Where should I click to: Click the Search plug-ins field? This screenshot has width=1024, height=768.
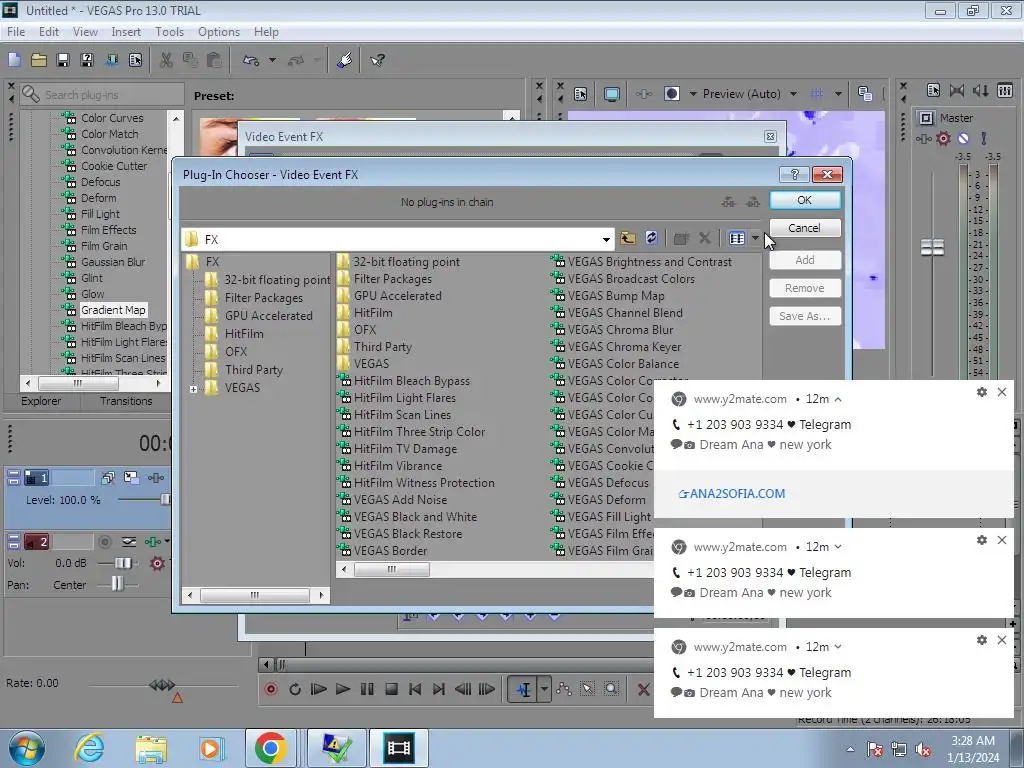pos(102,95)
